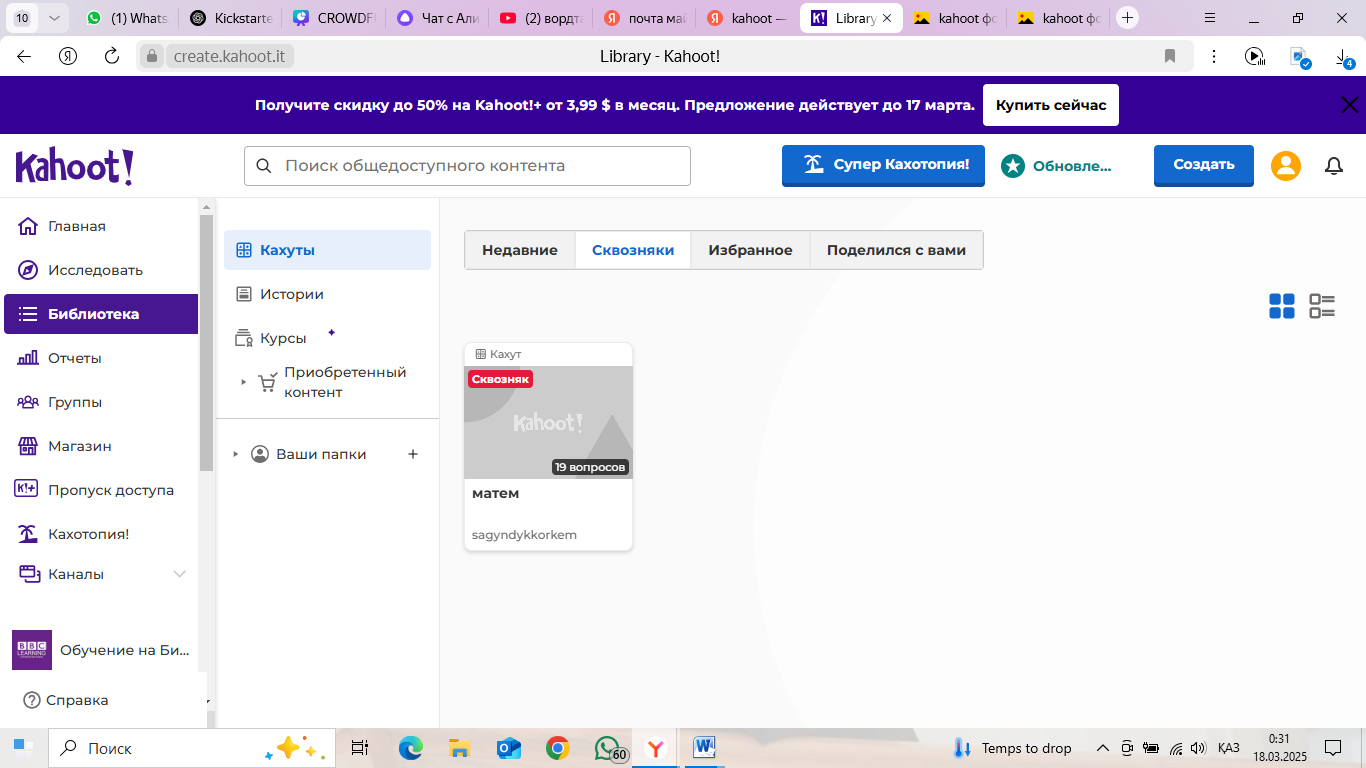This screenshot has height=768, width=1366.
Task: Open Outlook from taskbar
Action: click(508, 748)
